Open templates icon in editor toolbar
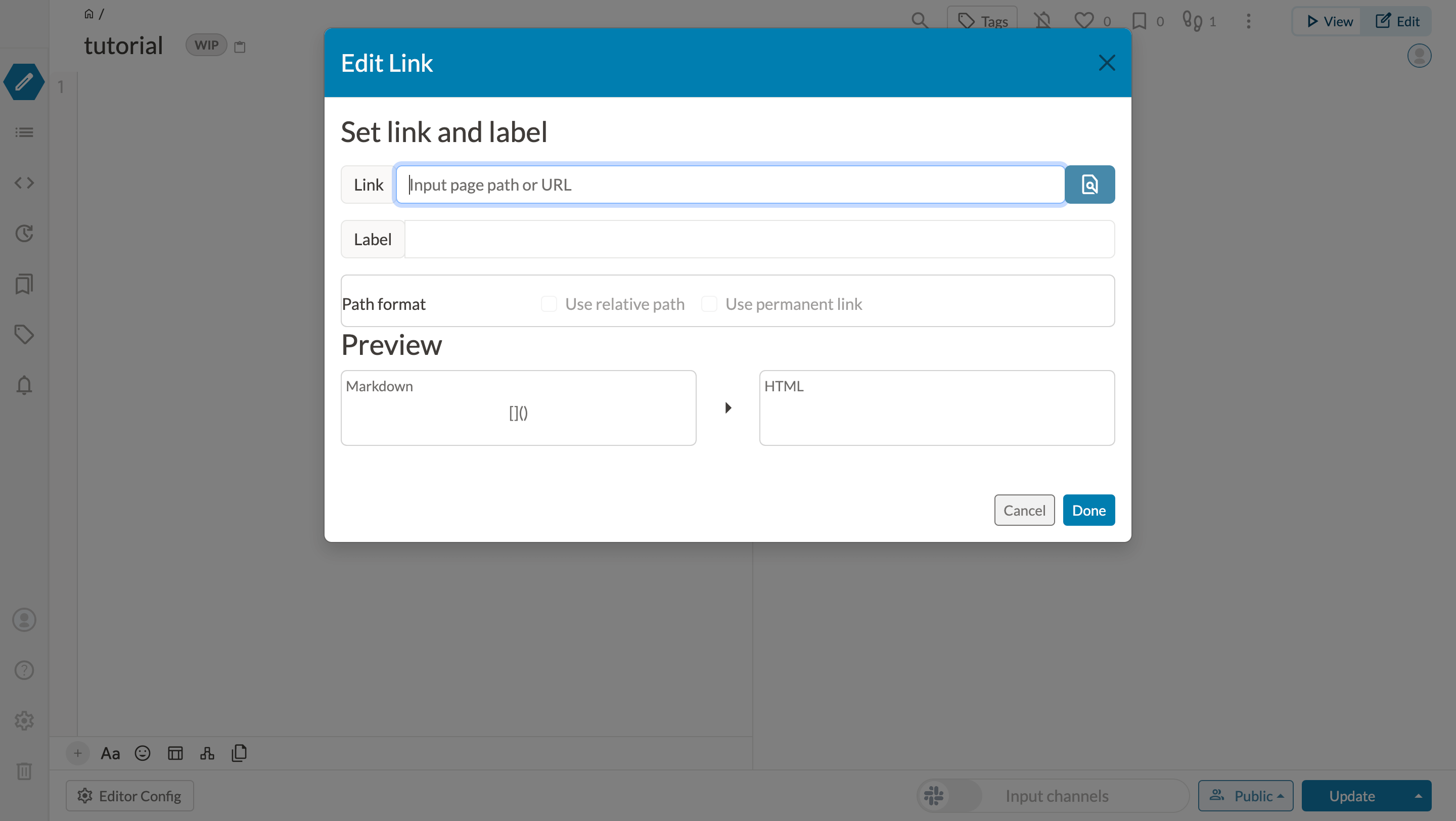 point(239,753)
